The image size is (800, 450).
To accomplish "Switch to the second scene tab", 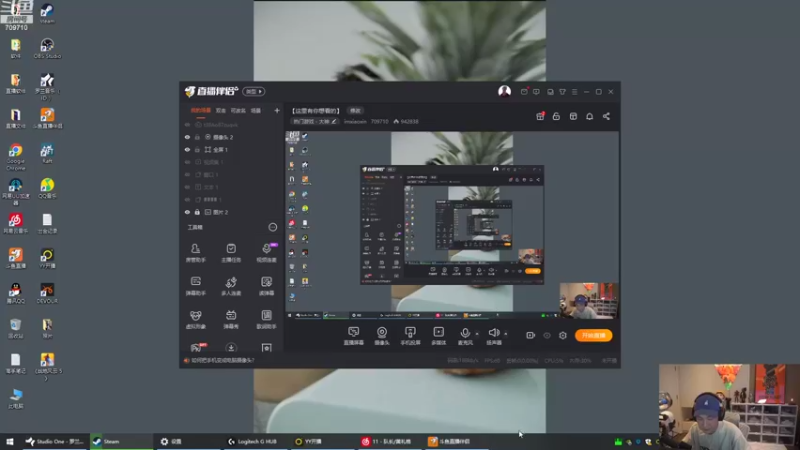I will point(220,110).
